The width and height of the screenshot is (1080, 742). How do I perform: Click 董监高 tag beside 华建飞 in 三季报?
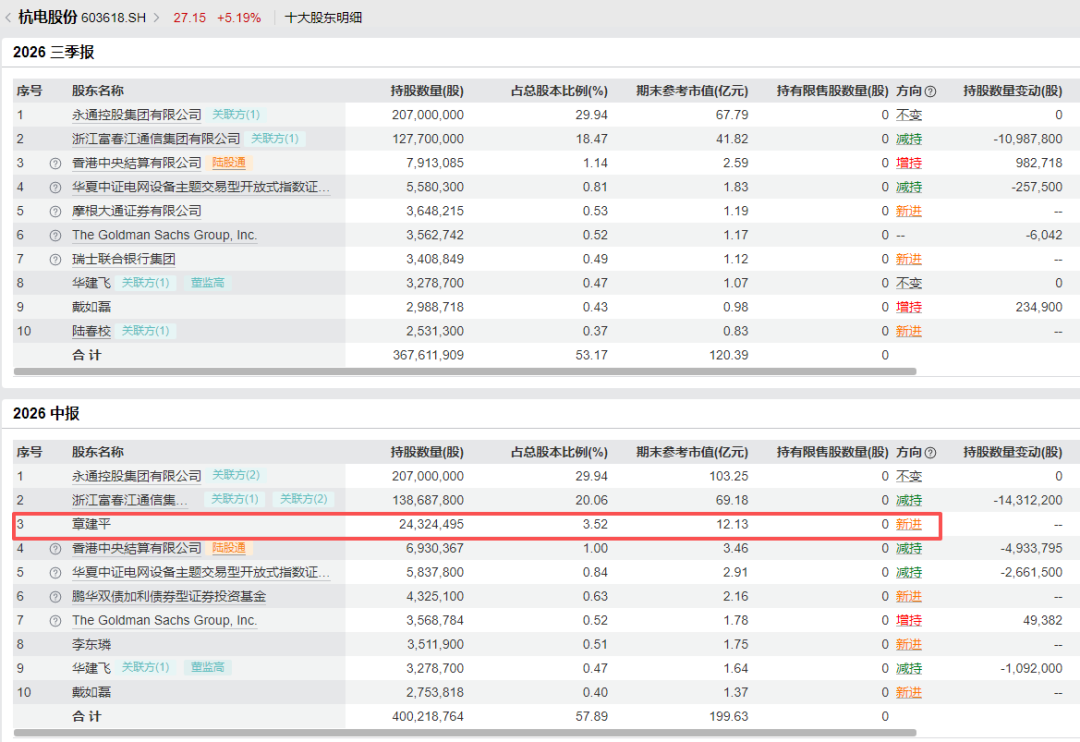click(207, 282)
